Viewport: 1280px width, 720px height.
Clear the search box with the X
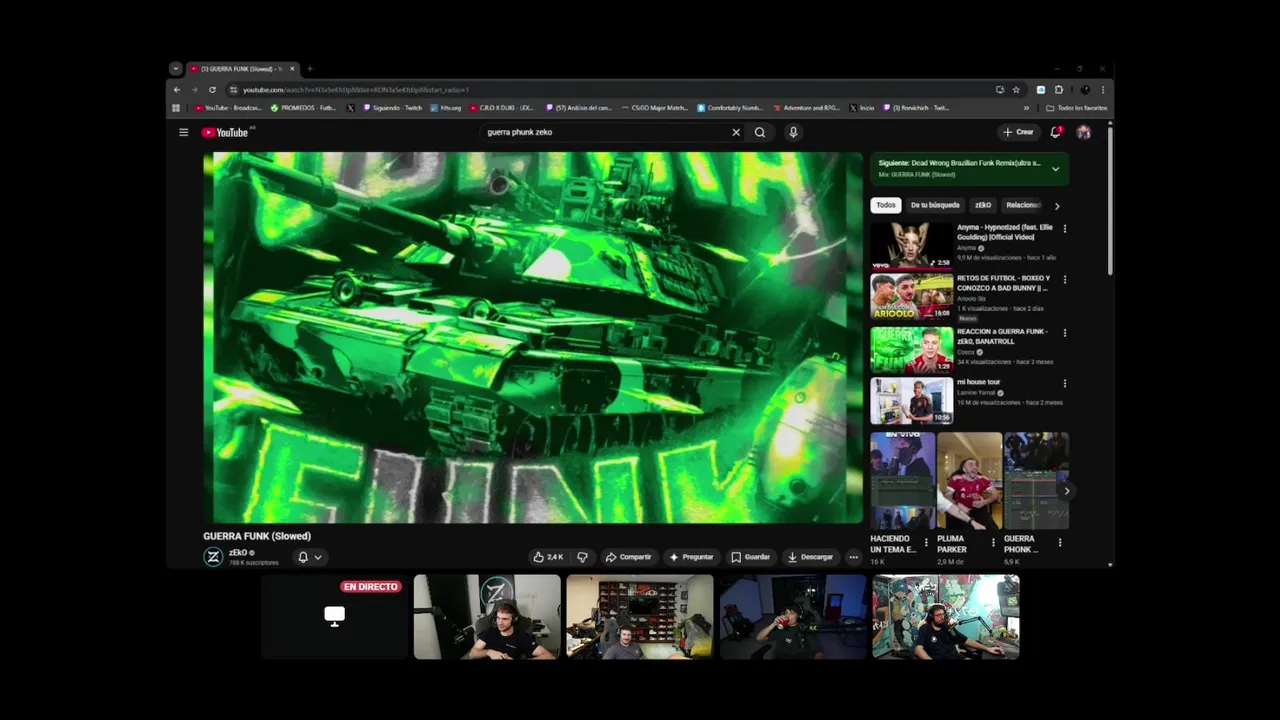[736, 132]
